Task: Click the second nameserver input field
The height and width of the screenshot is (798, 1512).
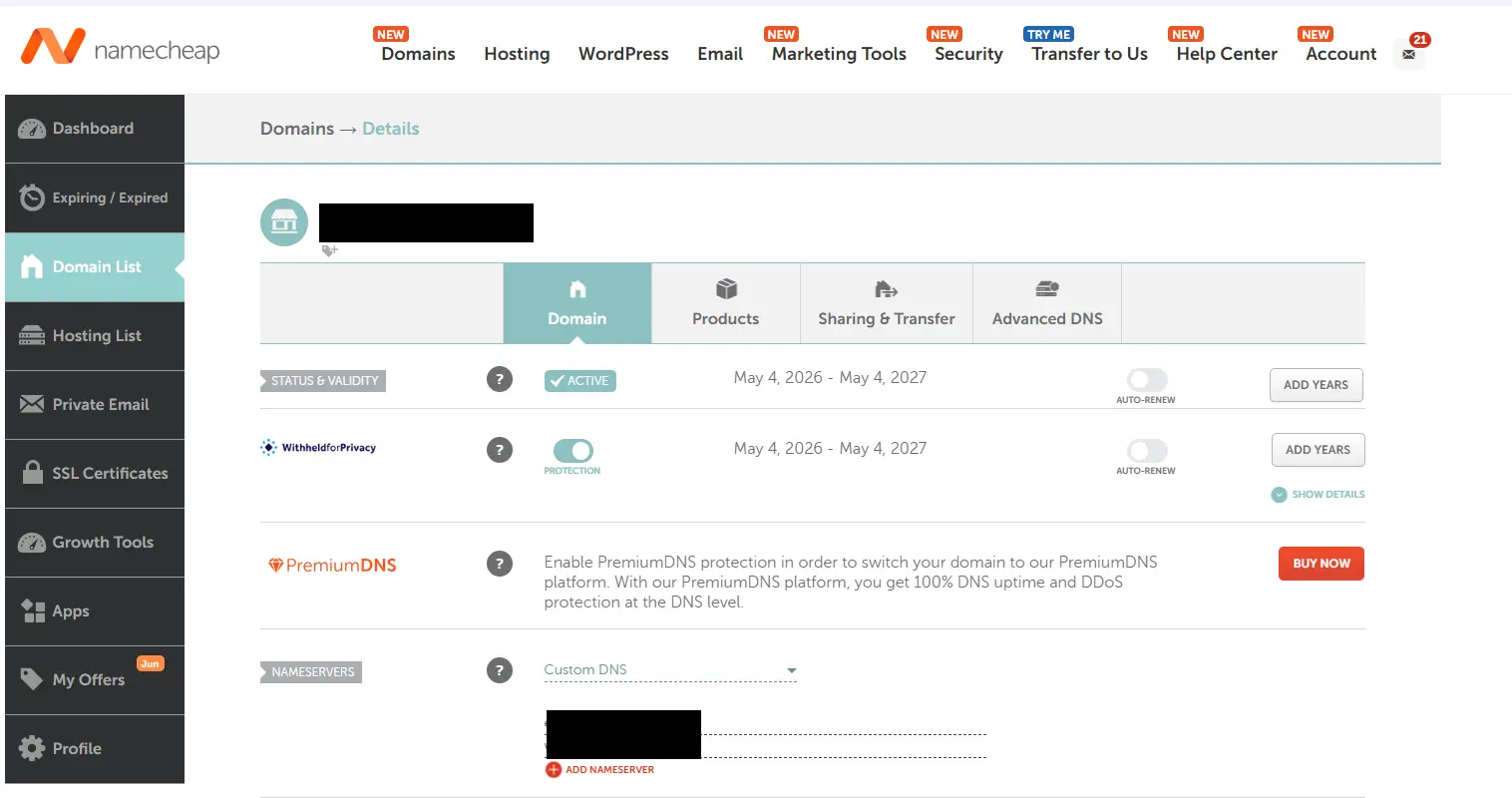Action: pyautogui.click(x=765, y=746)
